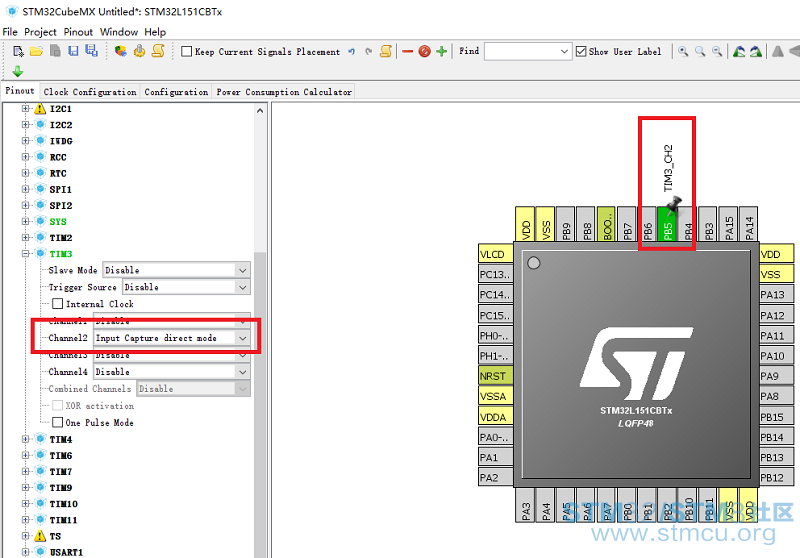Click the PA9 pin on the chip
The height and width of the screenshot is (558, 800).
click(x=776, y=376)
